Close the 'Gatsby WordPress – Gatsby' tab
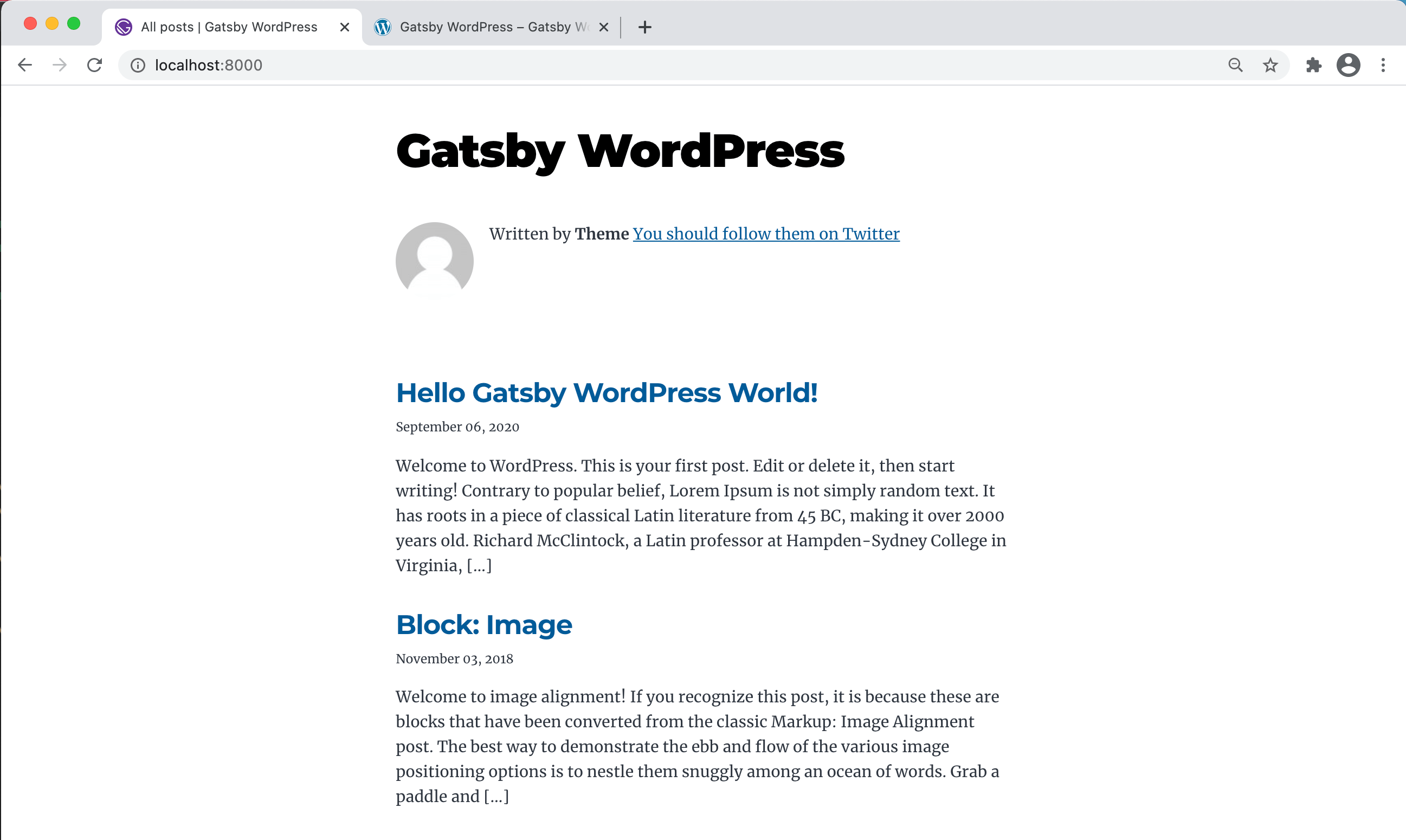This screenshot has height=840, width=1406. point(603,27)
